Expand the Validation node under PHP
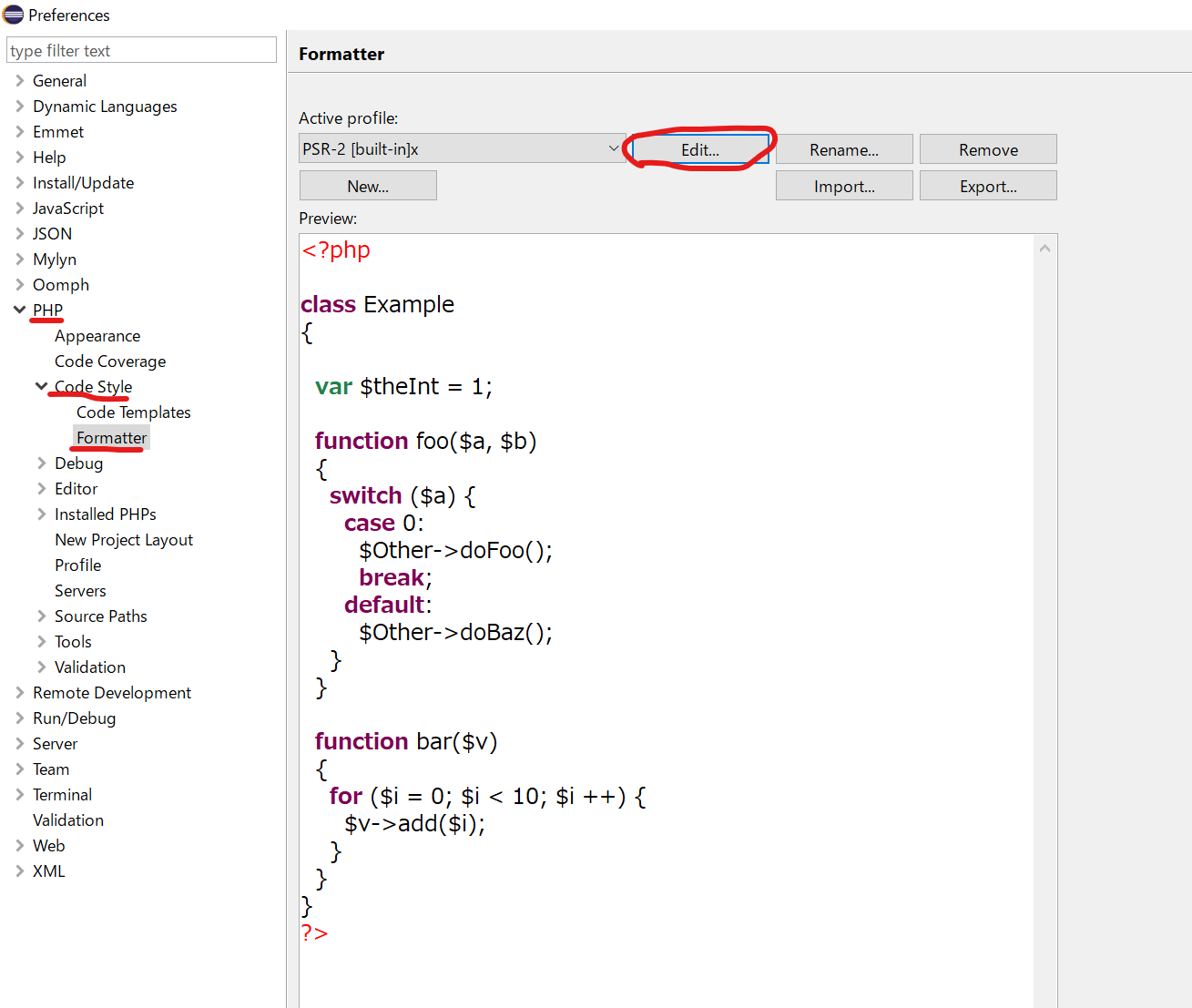The height and width of the screenshot is (1008, 1192). click(x=41, y=667)
